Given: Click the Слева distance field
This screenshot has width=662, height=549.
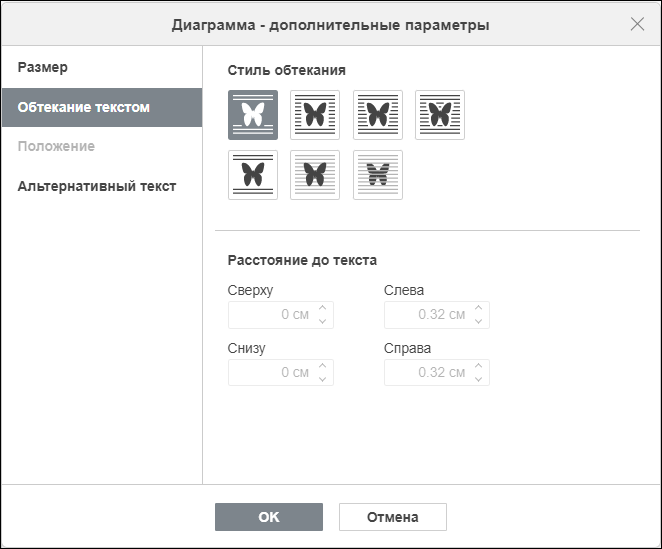Looking at the screenshot, I should pos(437,315).
